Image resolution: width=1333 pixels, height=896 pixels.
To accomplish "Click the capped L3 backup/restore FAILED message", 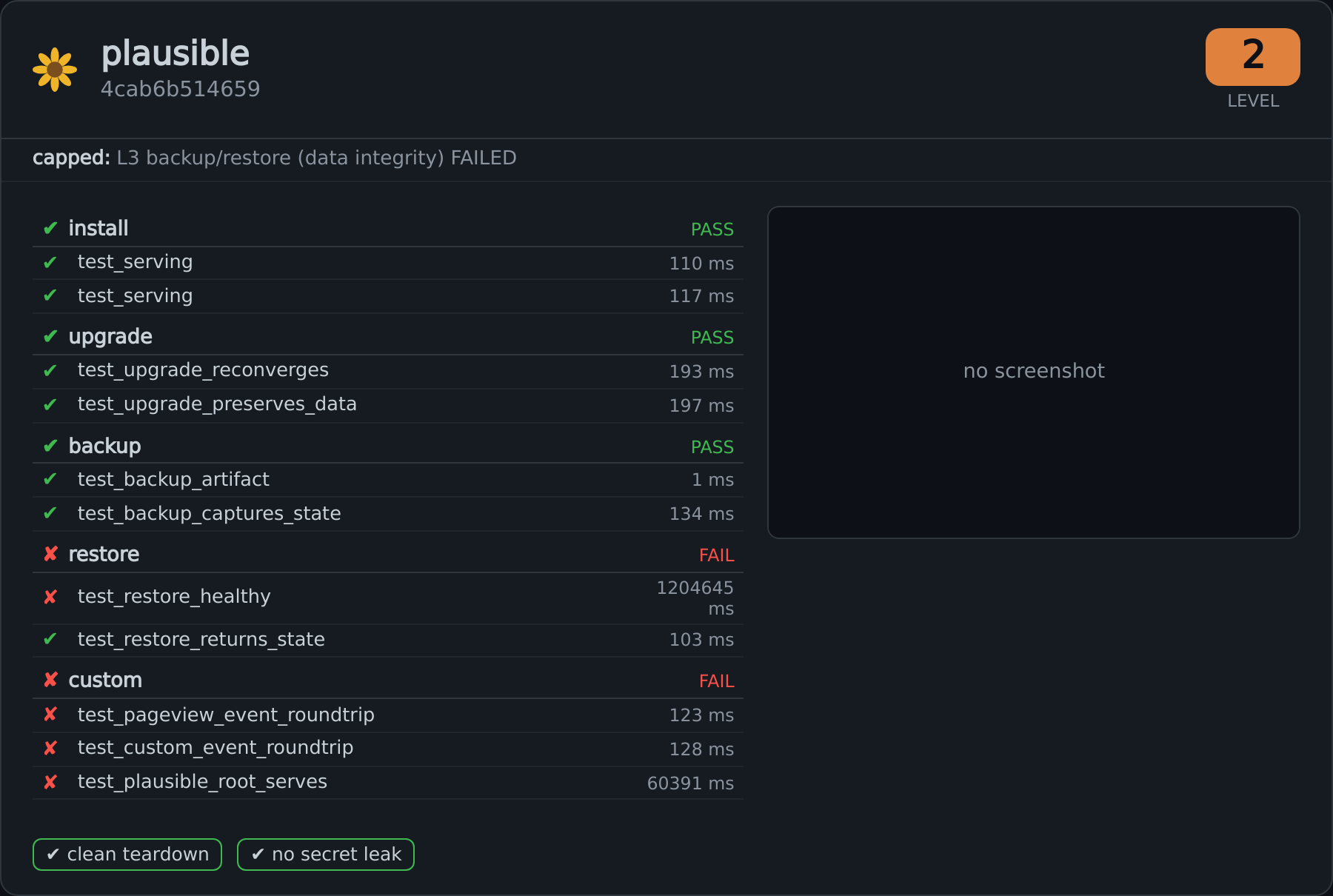I will (x=275, y=158).
